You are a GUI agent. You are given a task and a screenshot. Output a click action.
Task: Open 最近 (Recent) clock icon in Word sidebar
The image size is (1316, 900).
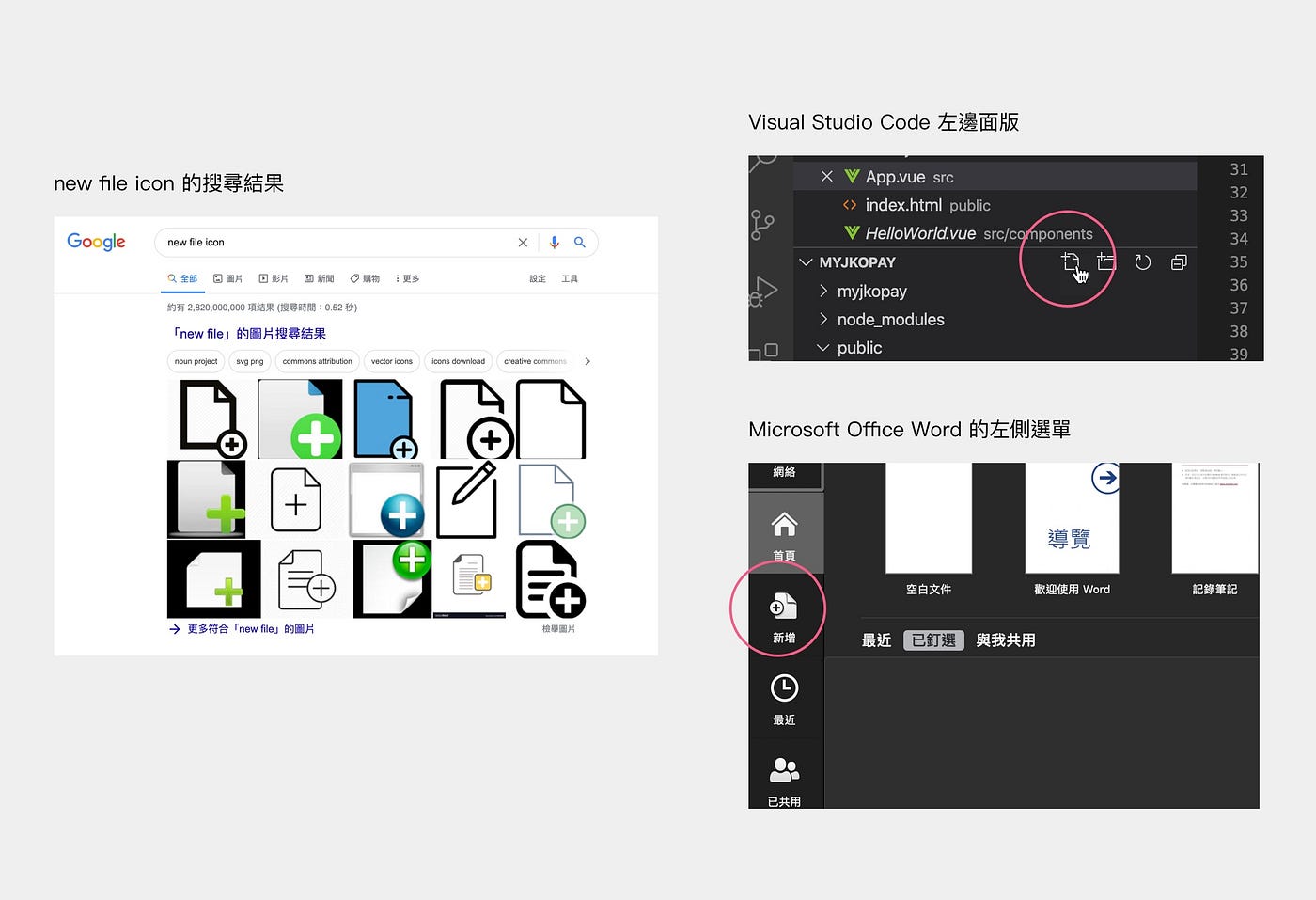(x=784, y=688)
